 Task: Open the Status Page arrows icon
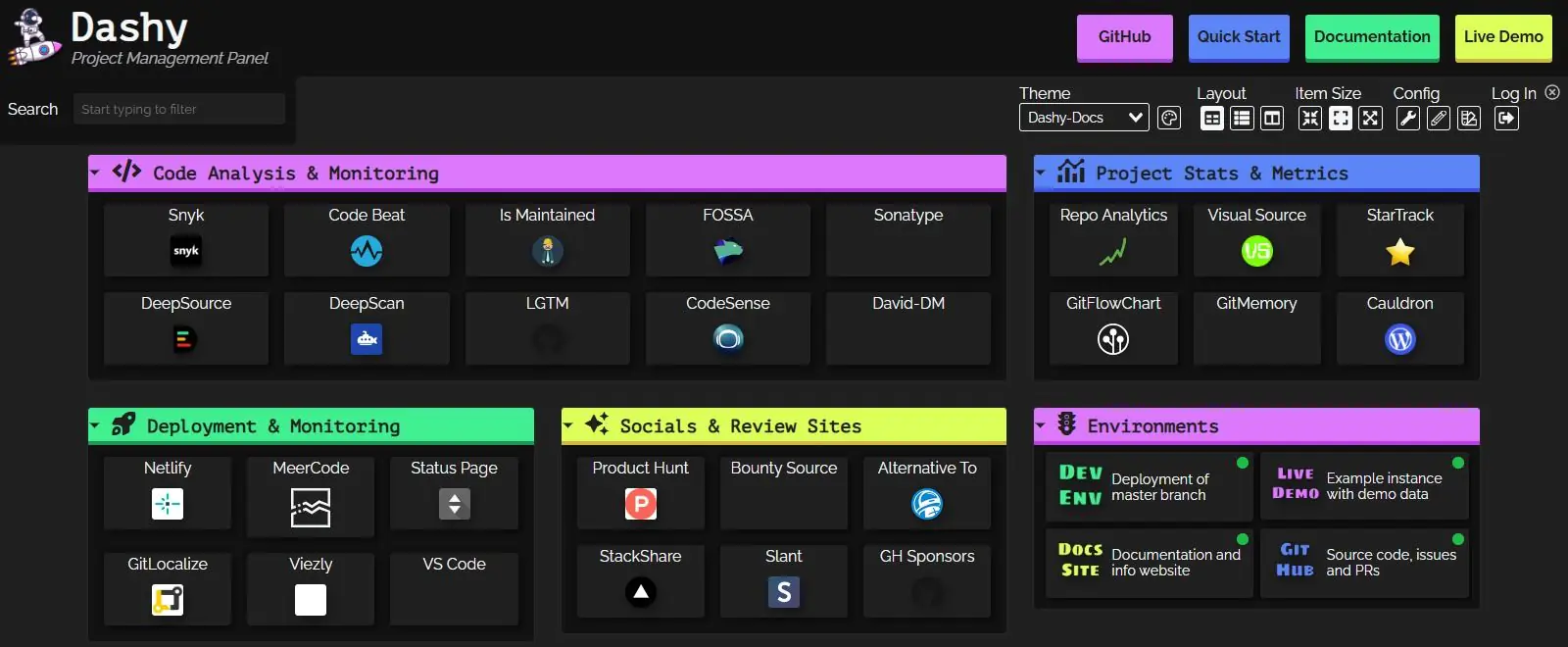pos(454,504)
